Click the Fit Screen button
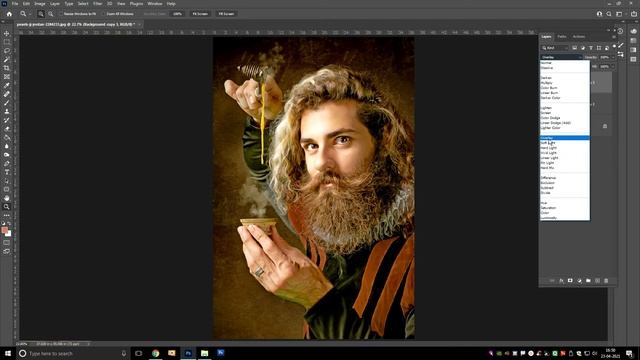 (x=200, y=14)
